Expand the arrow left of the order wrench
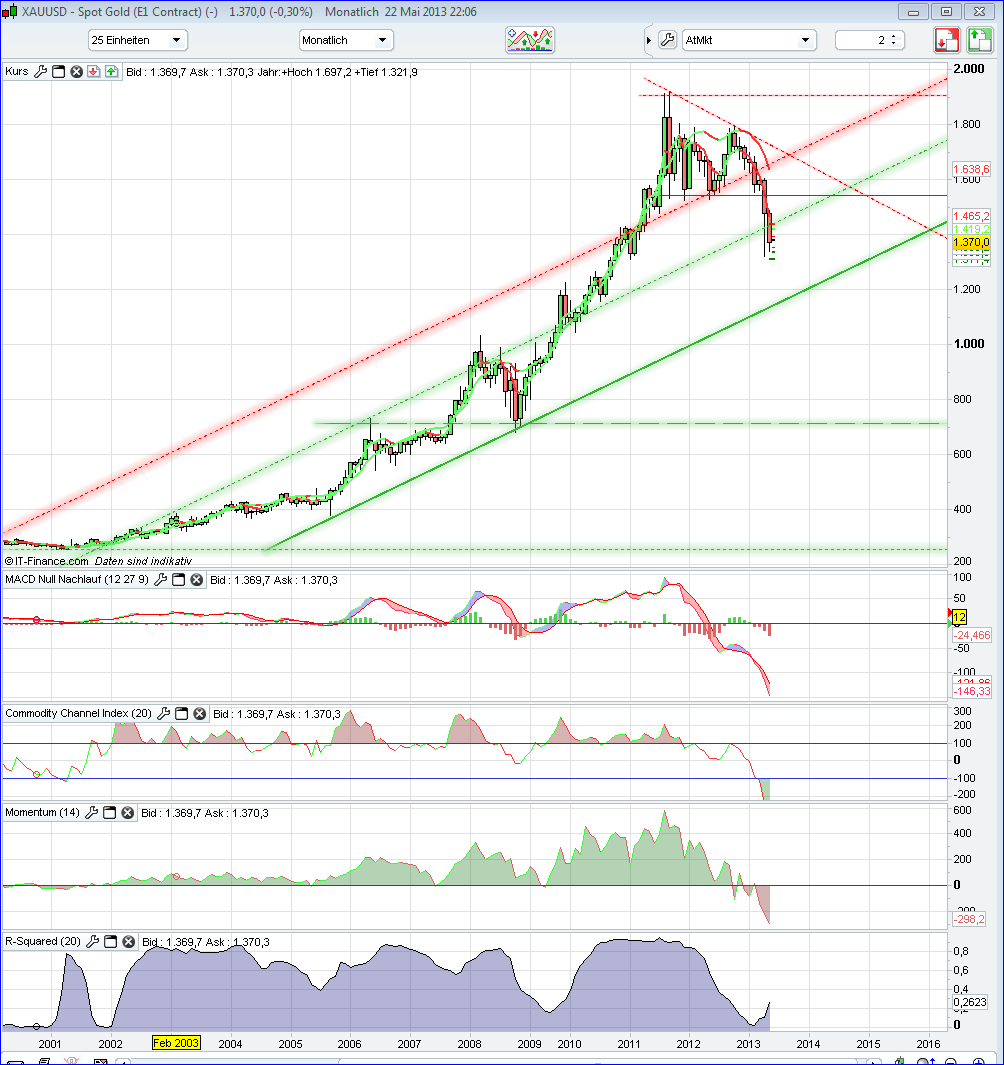 tap(647, 40)
